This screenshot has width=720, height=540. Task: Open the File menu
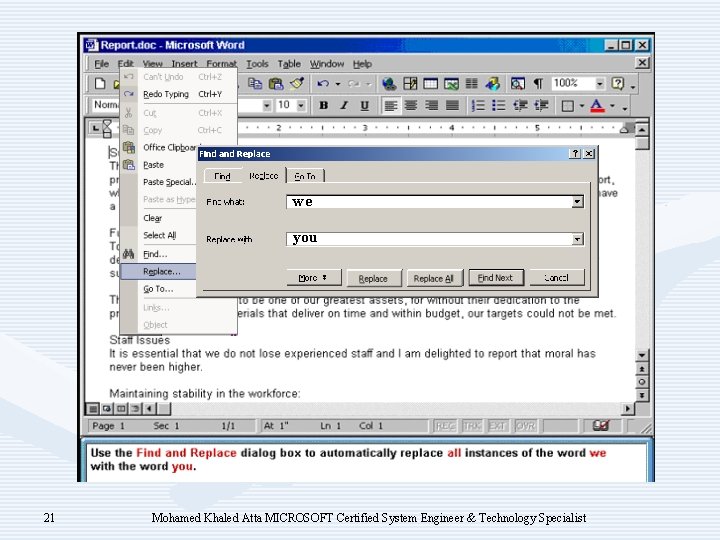pyautogui.click(x=101, y=64)
